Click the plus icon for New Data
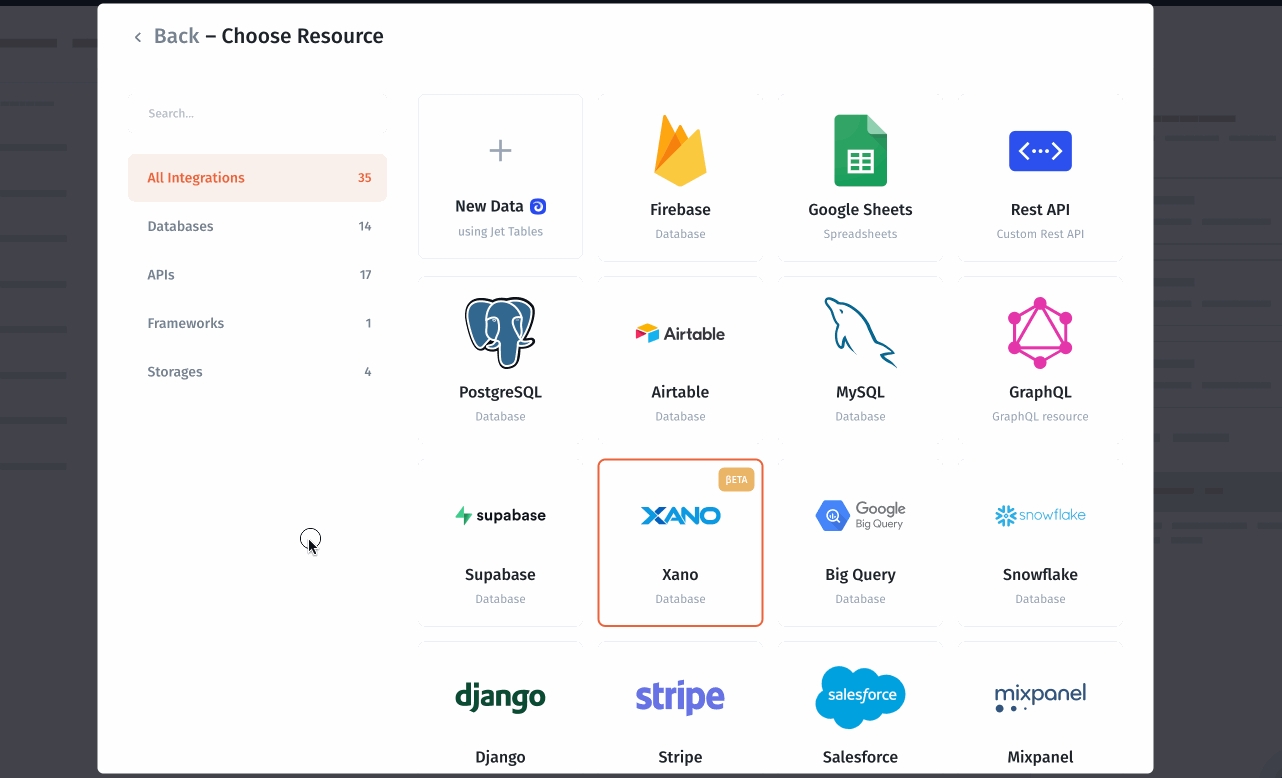Screen dimensions: 1282x778 [500, 151]
